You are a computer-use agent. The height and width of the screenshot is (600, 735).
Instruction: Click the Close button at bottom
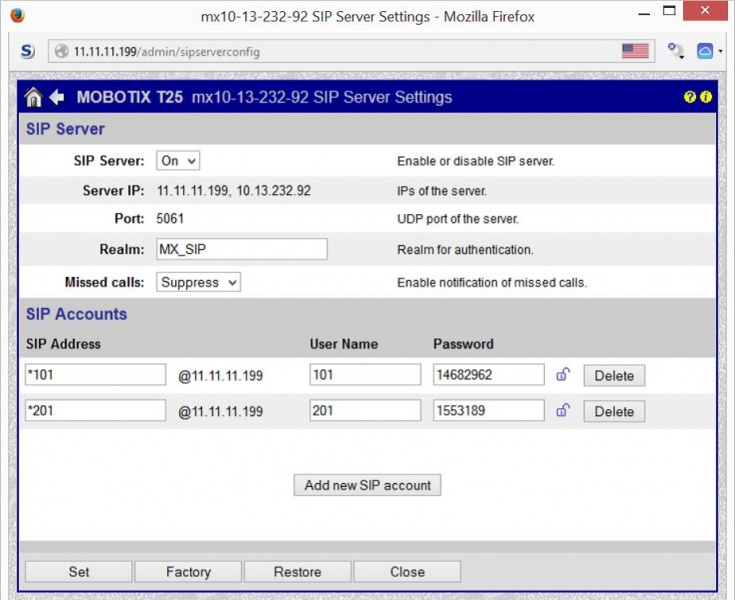pos(407,571)
